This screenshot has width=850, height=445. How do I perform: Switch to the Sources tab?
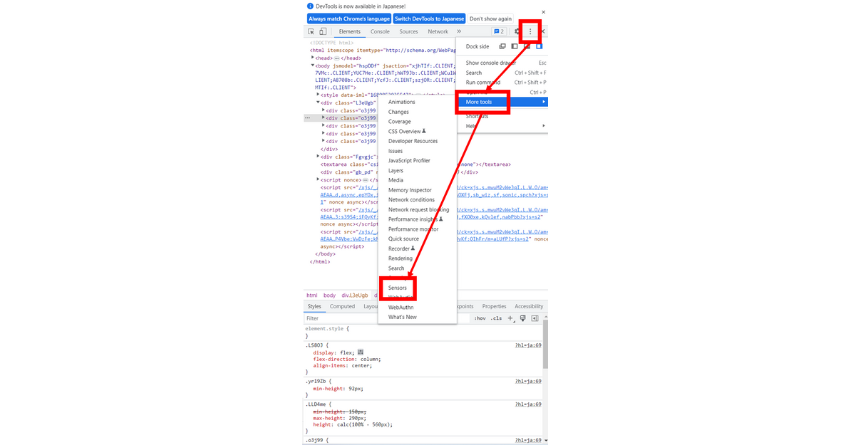(409, 31)
